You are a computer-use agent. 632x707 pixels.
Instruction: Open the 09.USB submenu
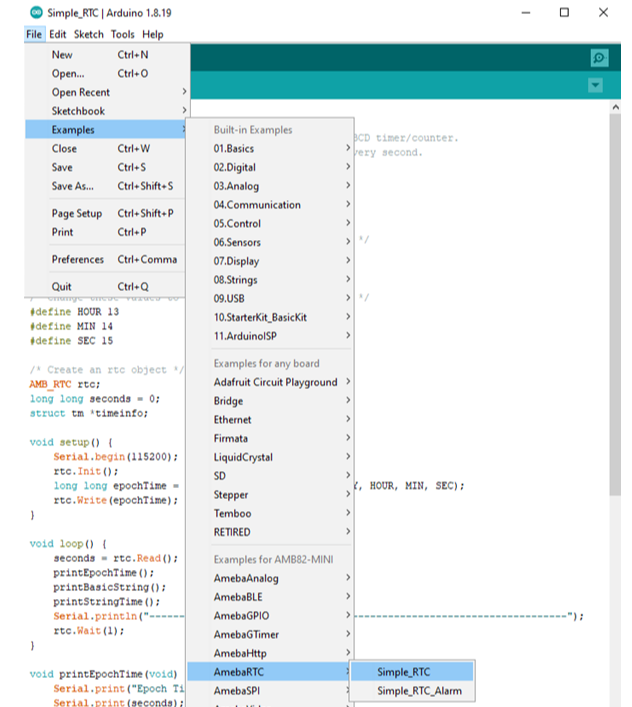(x=270, y=298)
